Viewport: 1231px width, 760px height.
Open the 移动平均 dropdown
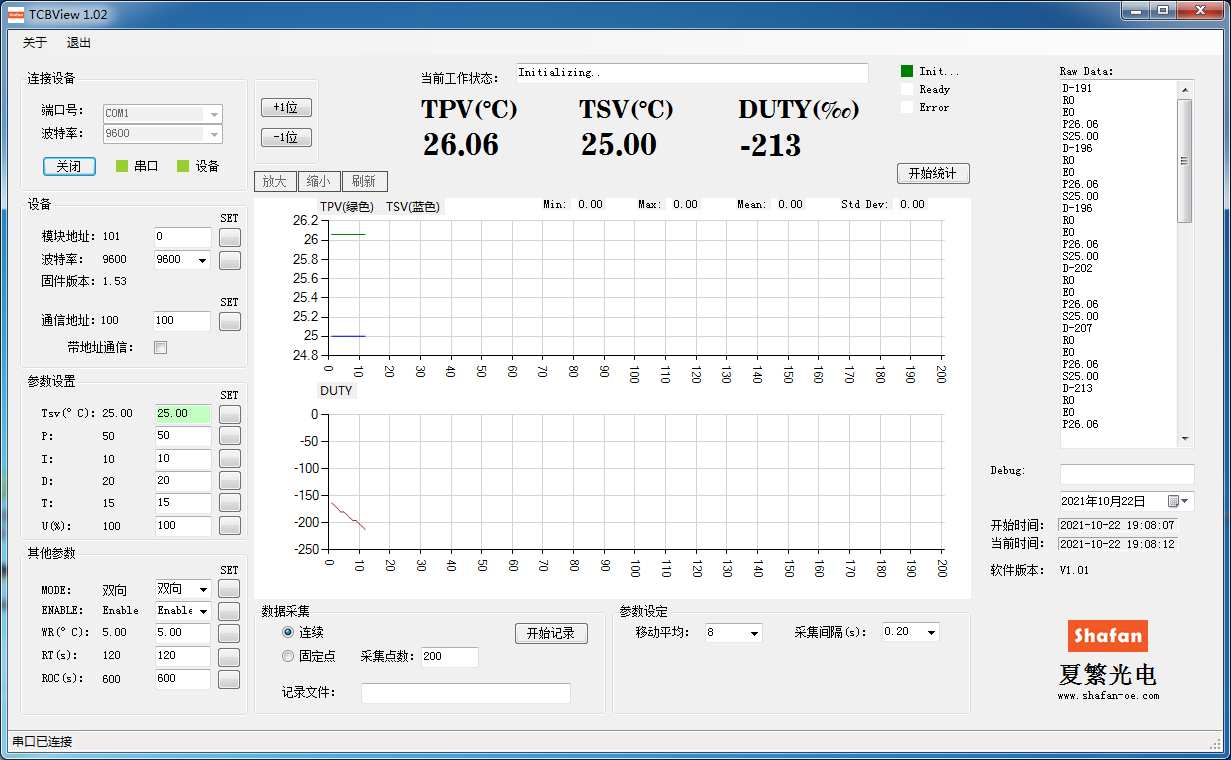point(733,633)
